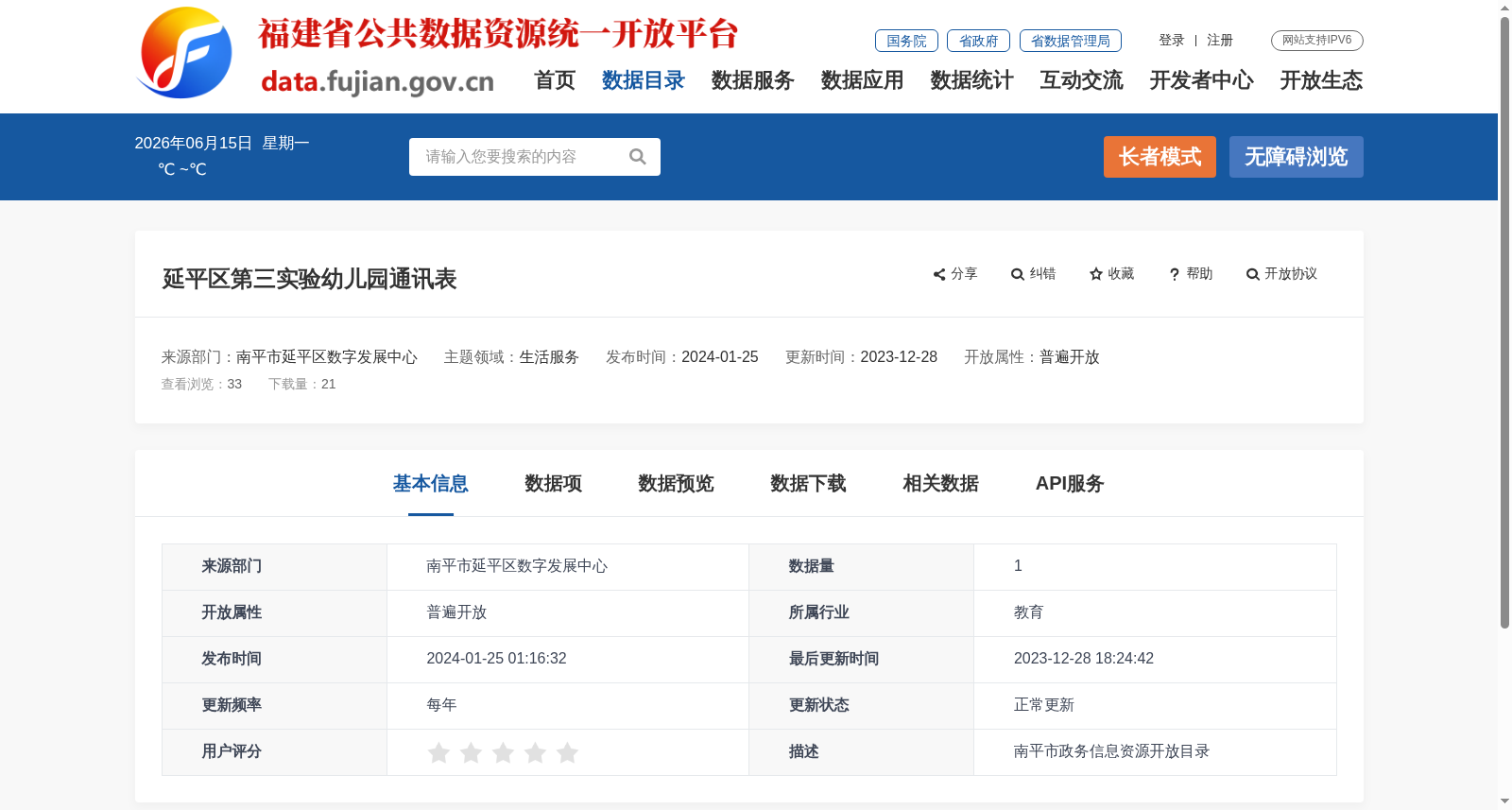Enable 长者模式 (elder mode)

(x=1160, y=157)
